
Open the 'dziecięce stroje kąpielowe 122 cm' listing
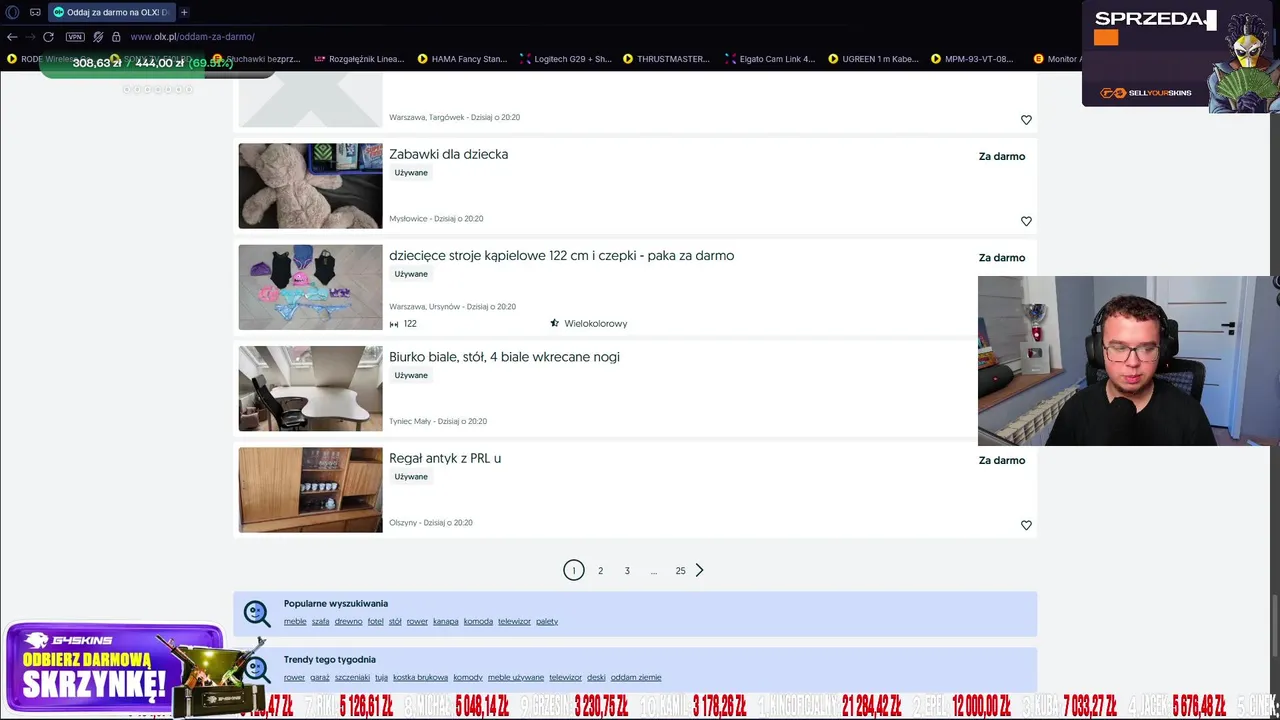click(x=561, y=255)
